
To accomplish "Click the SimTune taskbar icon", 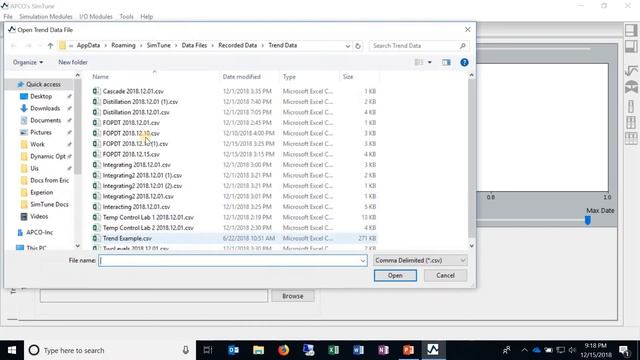I will pos(433,350).
